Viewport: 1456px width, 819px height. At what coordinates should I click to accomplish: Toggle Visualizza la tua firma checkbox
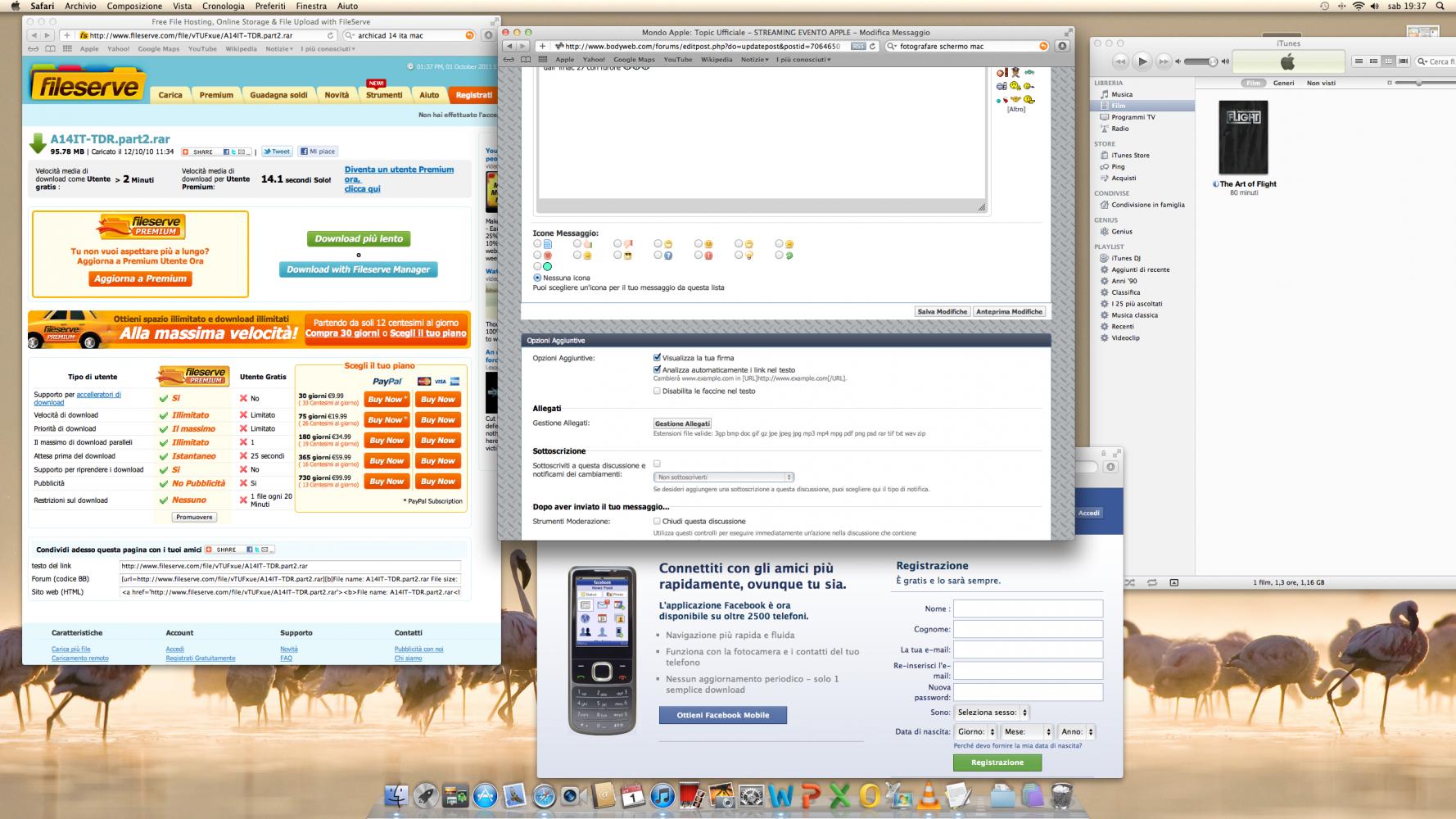click(657, 358)
